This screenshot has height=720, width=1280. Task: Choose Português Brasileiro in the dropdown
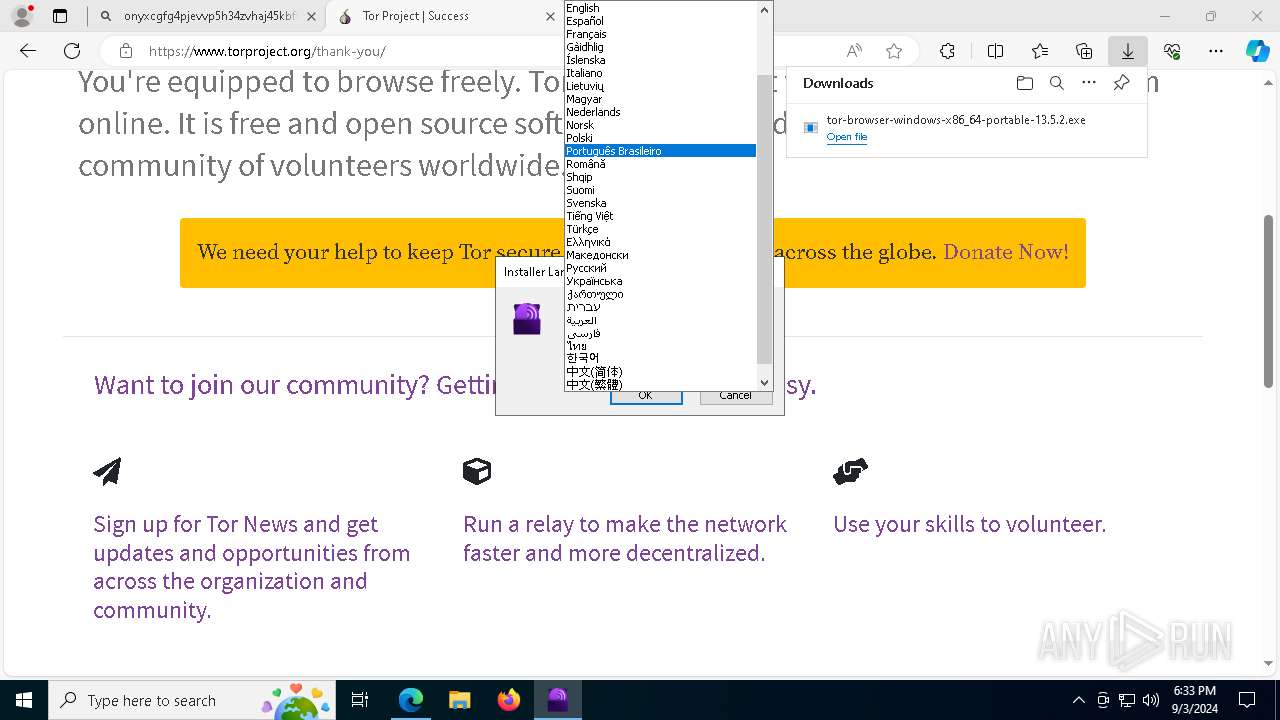[660, 151]
